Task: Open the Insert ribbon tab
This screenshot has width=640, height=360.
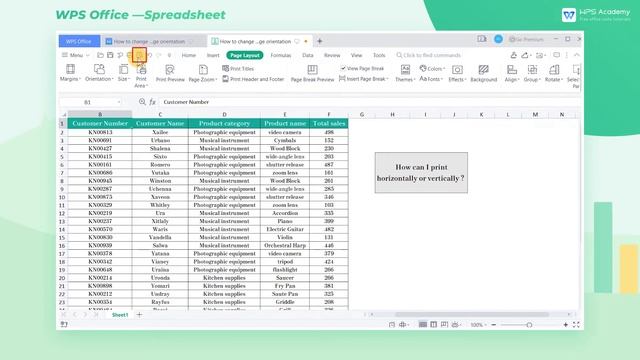Action: pyautogui.click(x=213, y=55)
